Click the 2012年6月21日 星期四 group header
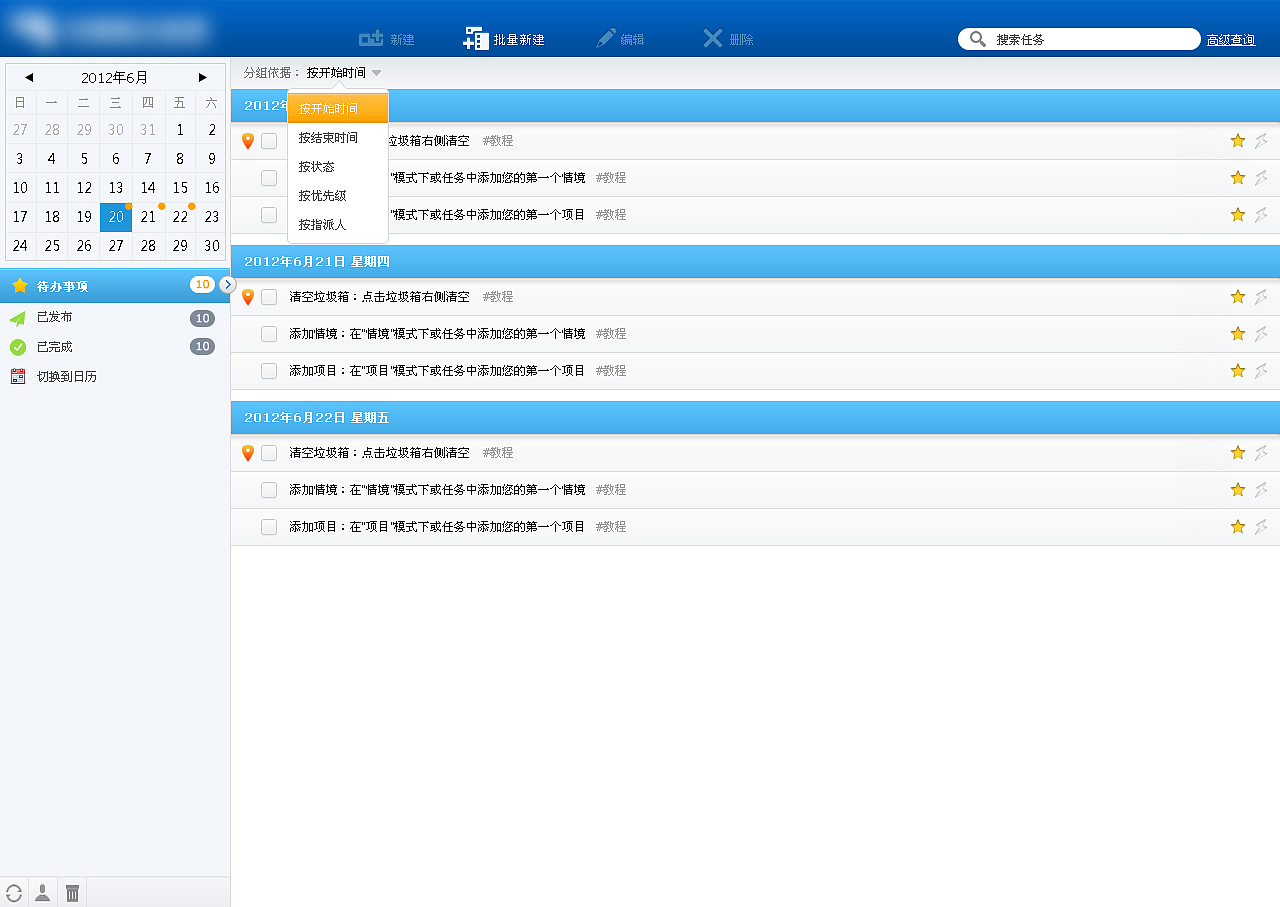1280x907 pixels. click(x=755, y=261)
